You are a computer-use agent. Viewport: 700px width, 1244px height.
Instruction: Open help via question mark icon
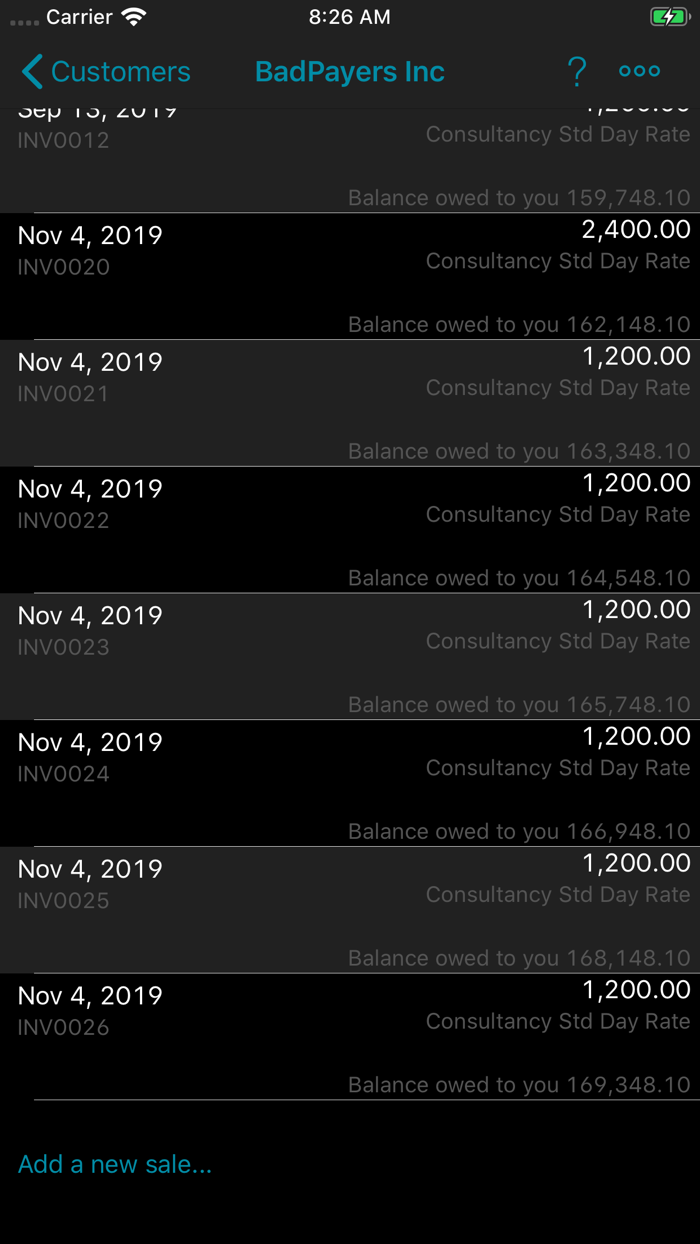coord(576,72)
